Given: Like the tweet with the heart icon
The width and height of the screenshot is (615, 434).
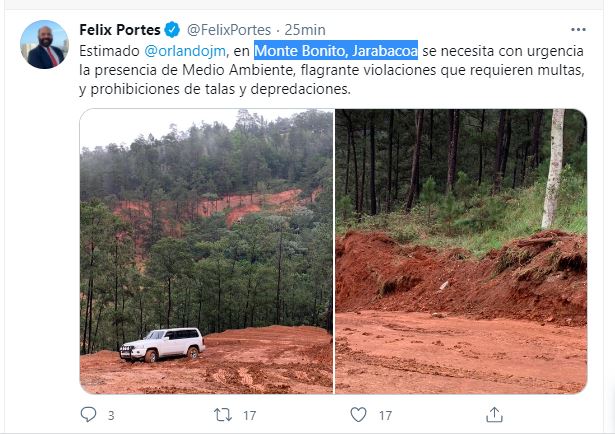Looking at the screenshot, I should [358, 414].
